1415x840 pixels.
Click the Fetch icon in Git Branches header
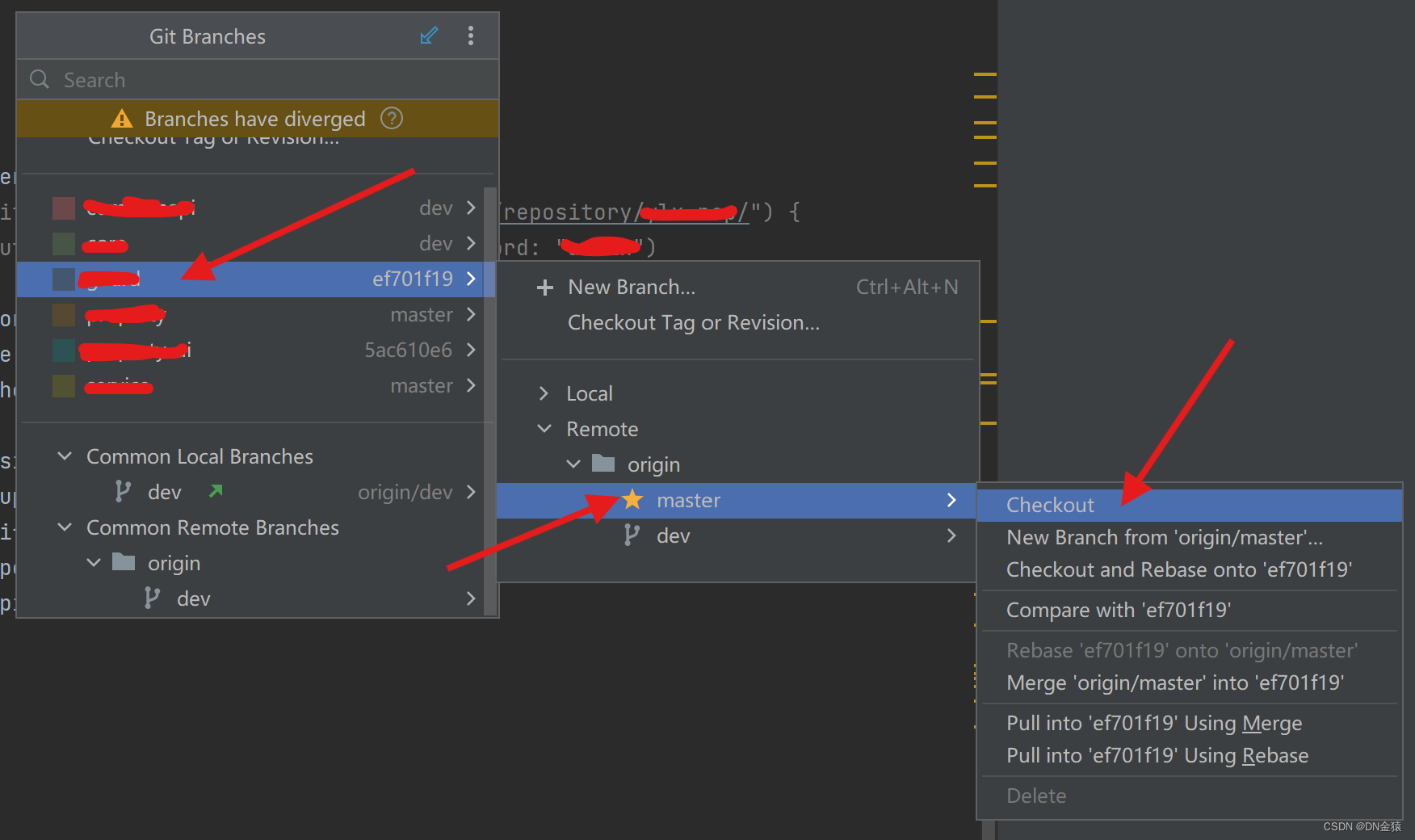click(x=429, y=36)
